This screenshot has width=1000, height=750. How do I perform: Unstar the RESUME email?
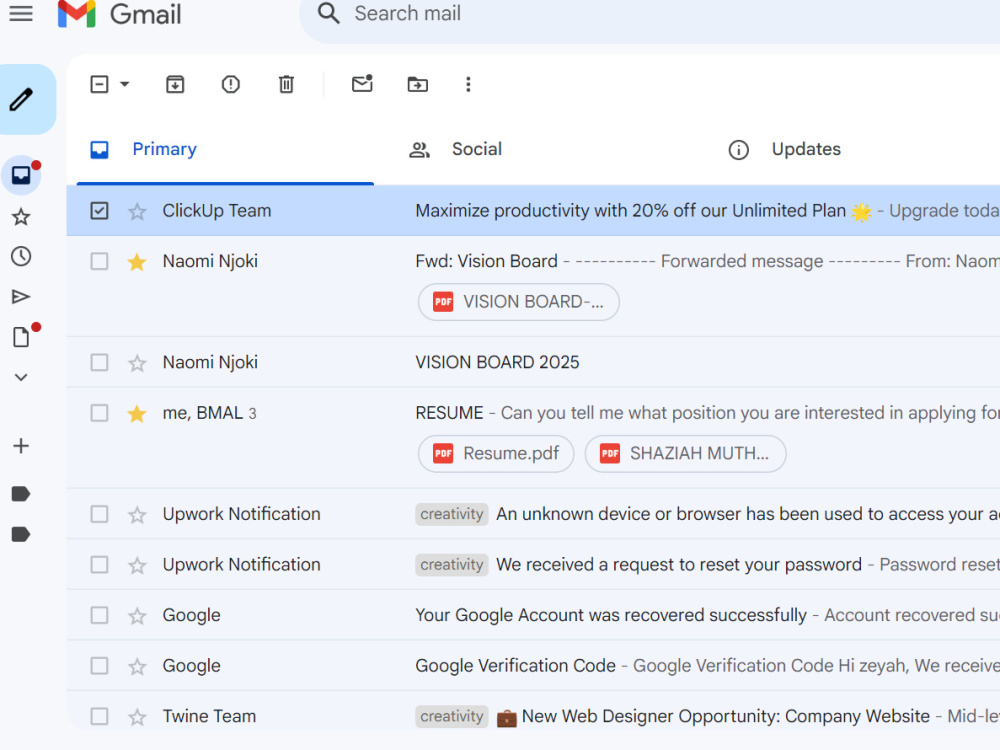point(137,413)
